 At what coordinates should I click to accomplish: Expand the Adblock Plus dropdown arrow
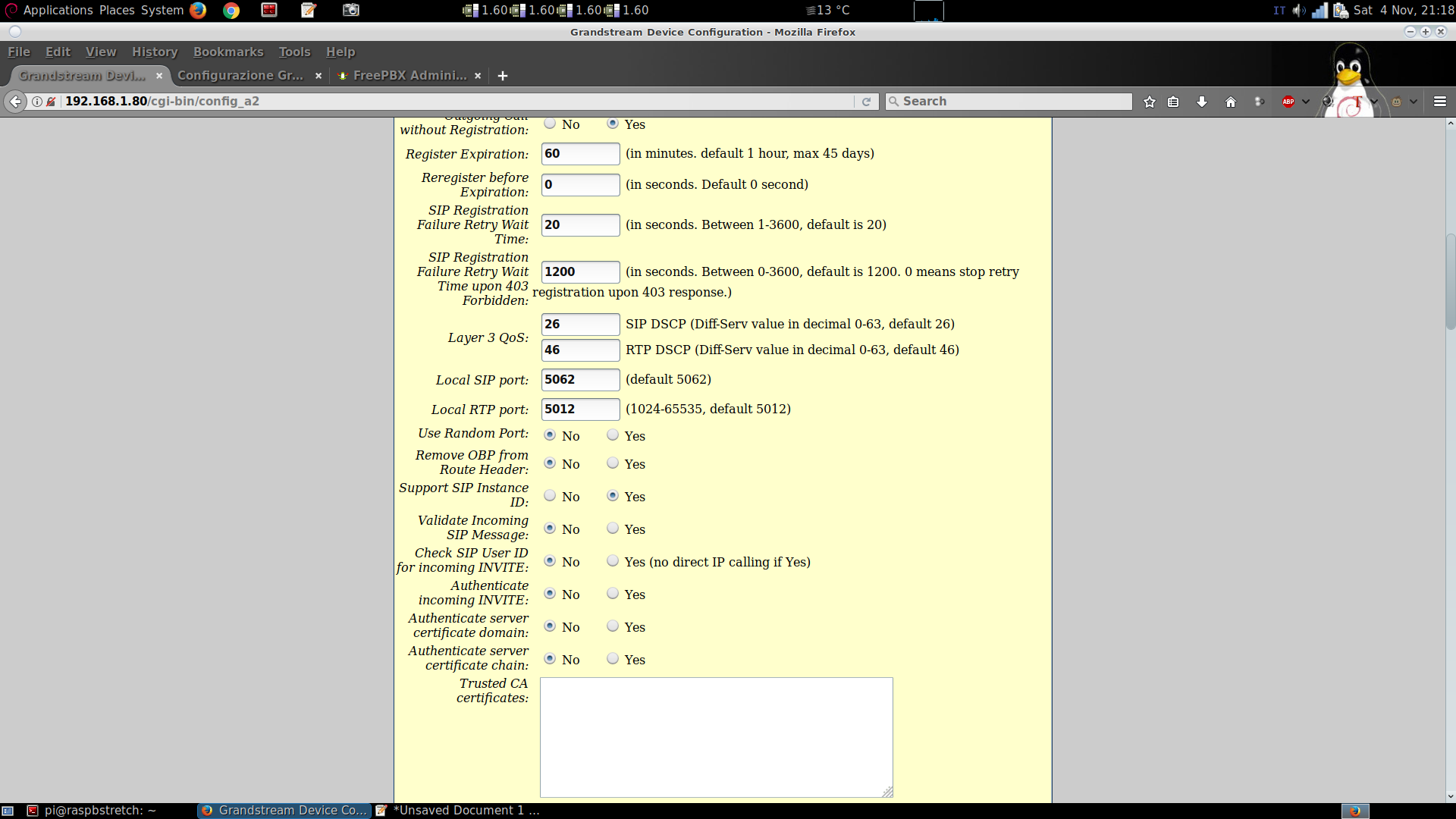(x=1306, y=102)
